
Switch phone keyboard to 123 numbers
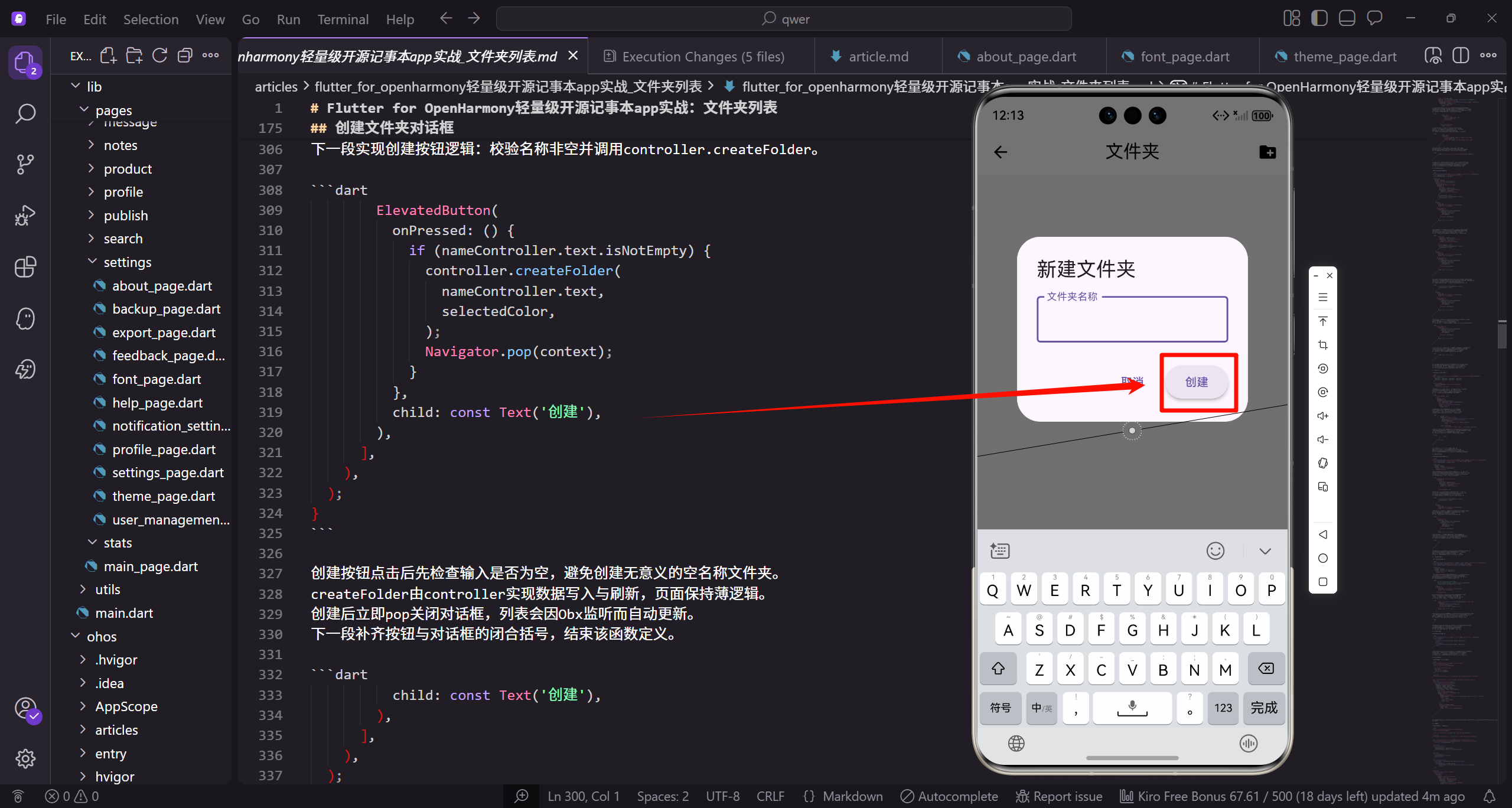[x=1223, y=708]
